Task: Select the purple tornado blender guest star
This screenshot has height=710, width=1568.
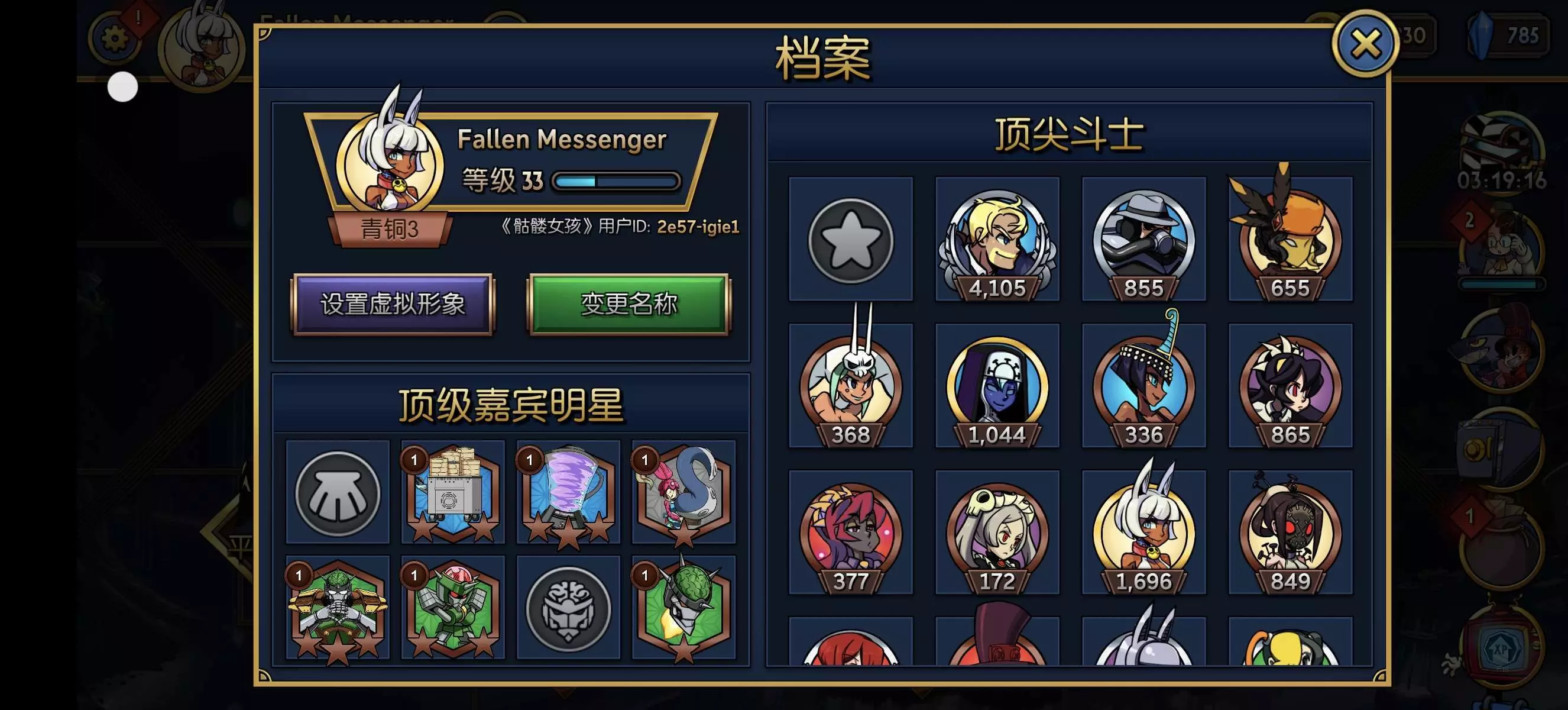Action: pos(568,492)
